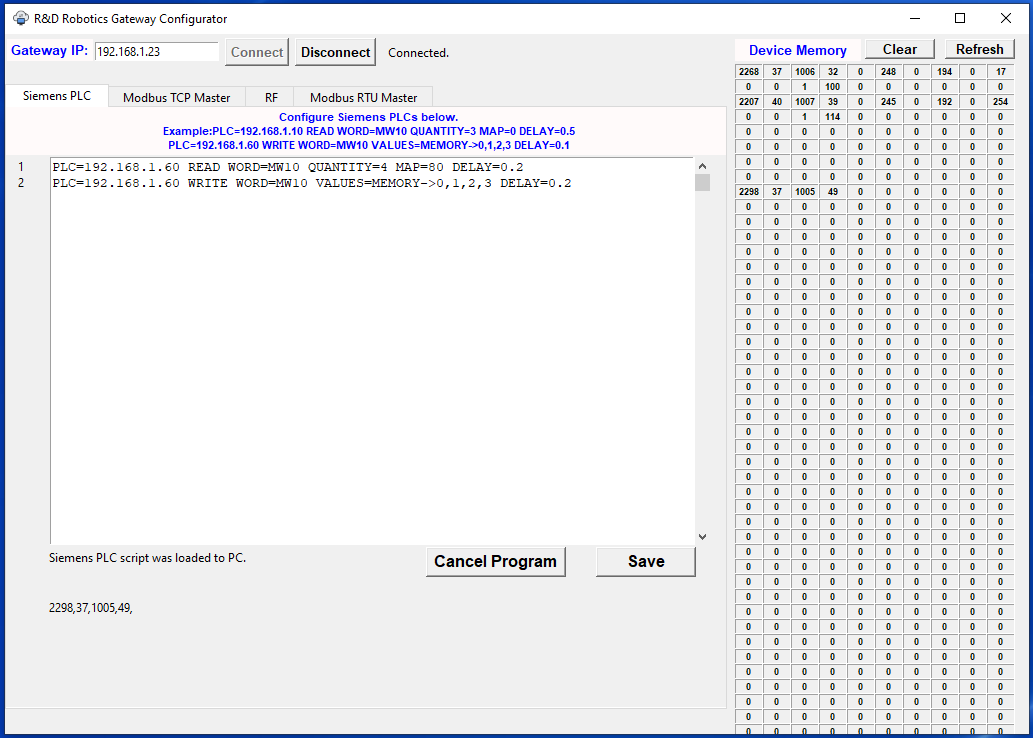The width and height of the screenshot is (1033, 738).
Task: Click the line number 2 in gutter
Action: coord(20,183)
